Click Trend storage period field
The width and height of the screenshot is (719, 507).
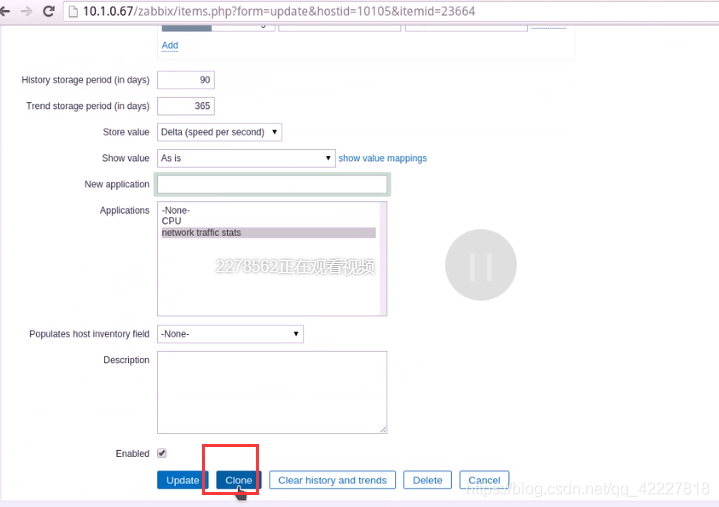coord(186,106)
